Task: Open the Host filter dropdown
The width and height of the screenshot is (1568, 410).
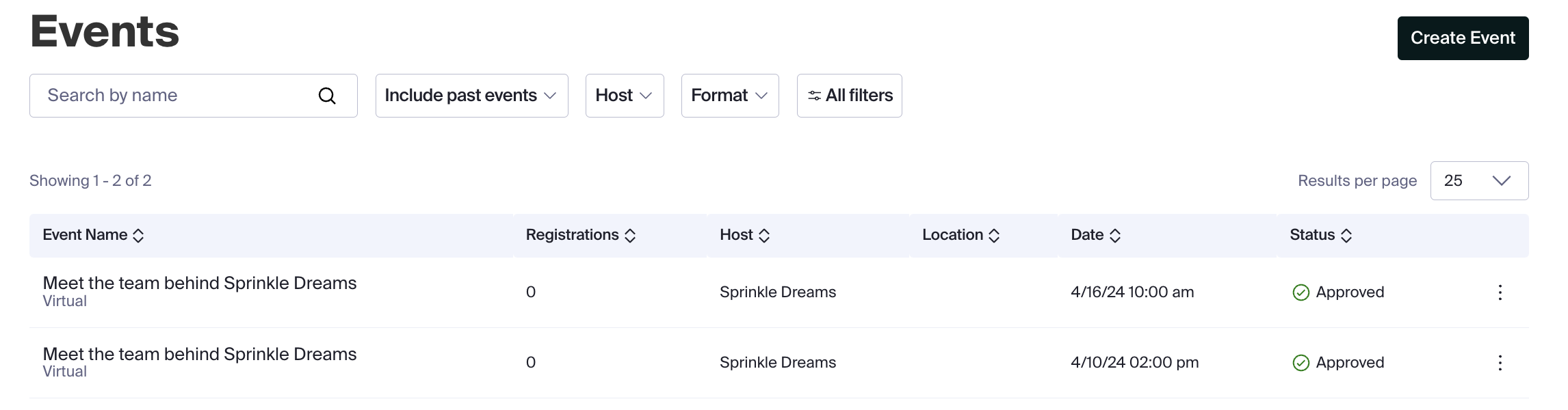Action: pos(624,96)
